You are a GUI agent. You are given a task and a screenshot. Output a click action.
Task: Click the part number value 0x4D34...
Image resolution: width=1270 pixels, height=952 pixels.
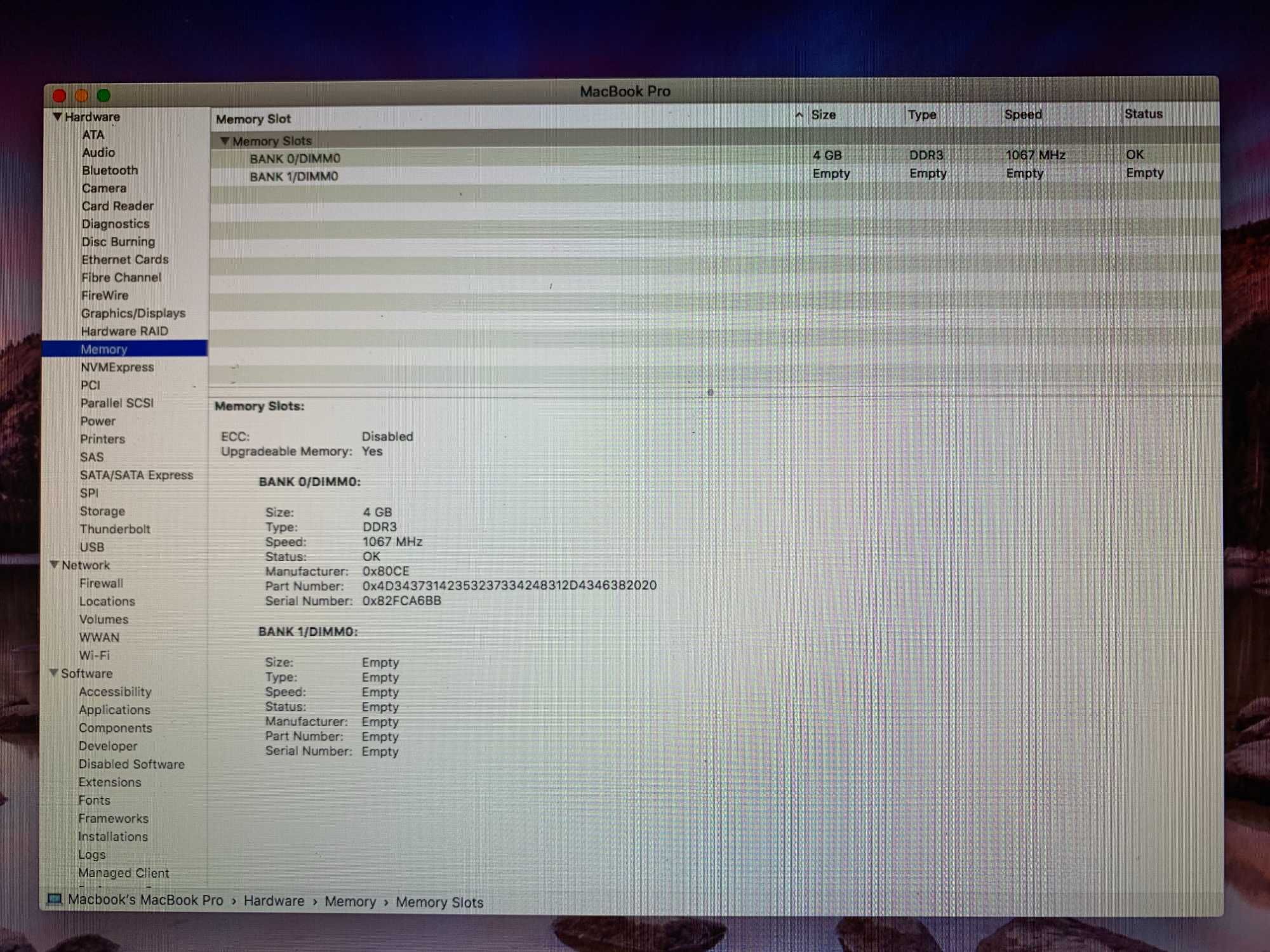(x=509, y=585)
